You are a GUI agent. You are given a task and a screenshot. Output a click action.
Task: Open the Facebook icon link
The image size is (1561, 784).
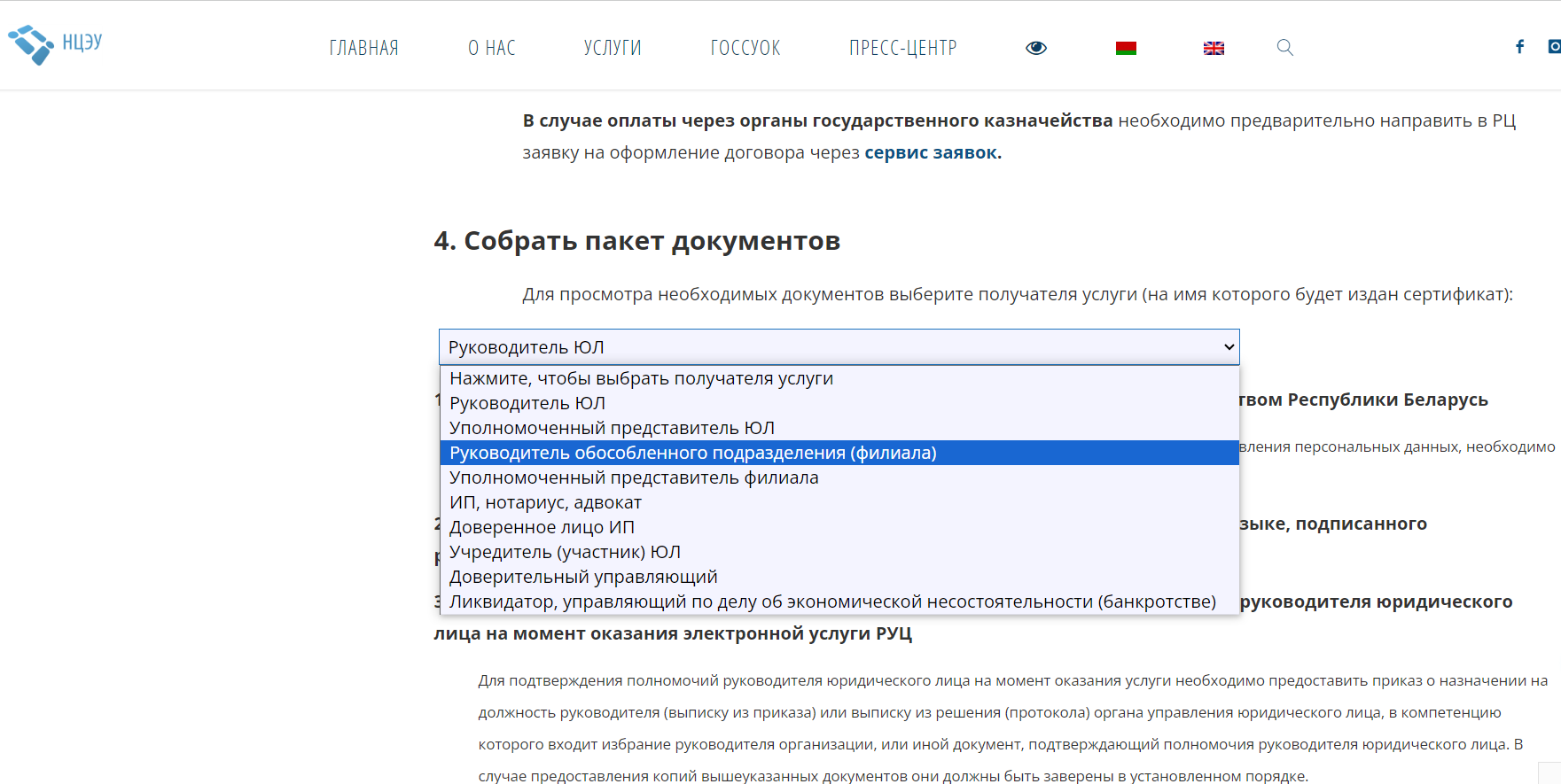click(x=1519, y=46)
